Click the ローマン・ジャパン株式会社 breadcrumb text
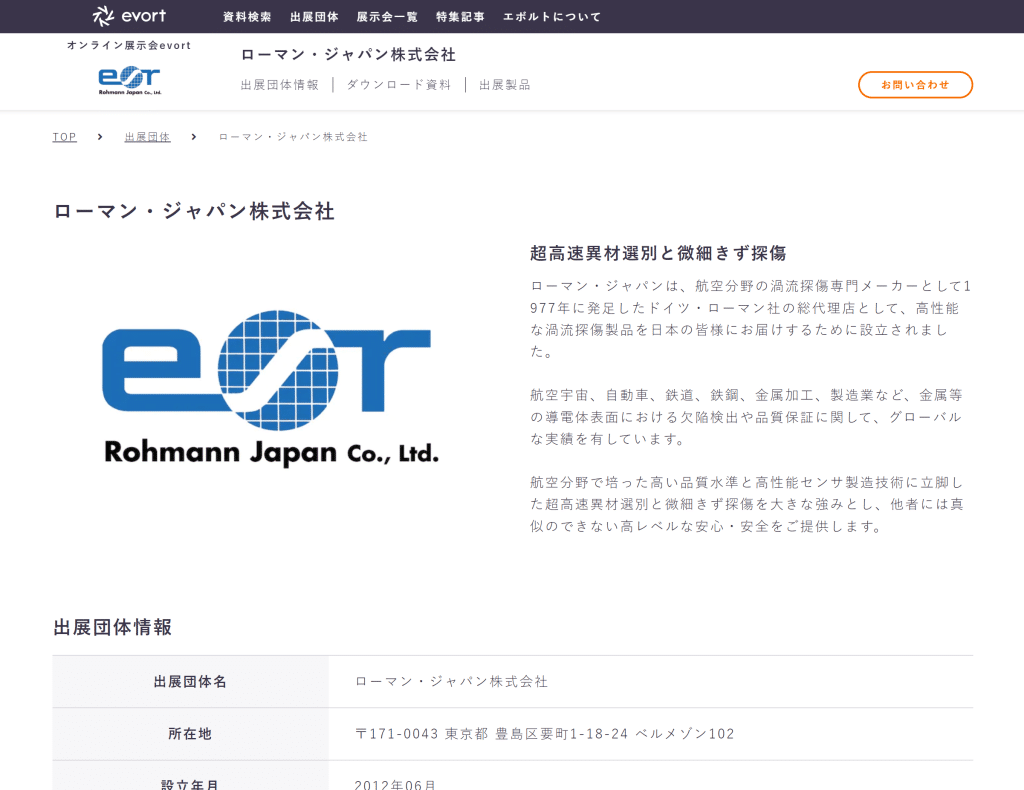This screenshot has width=1024, height=790. (x=293, y=137)
